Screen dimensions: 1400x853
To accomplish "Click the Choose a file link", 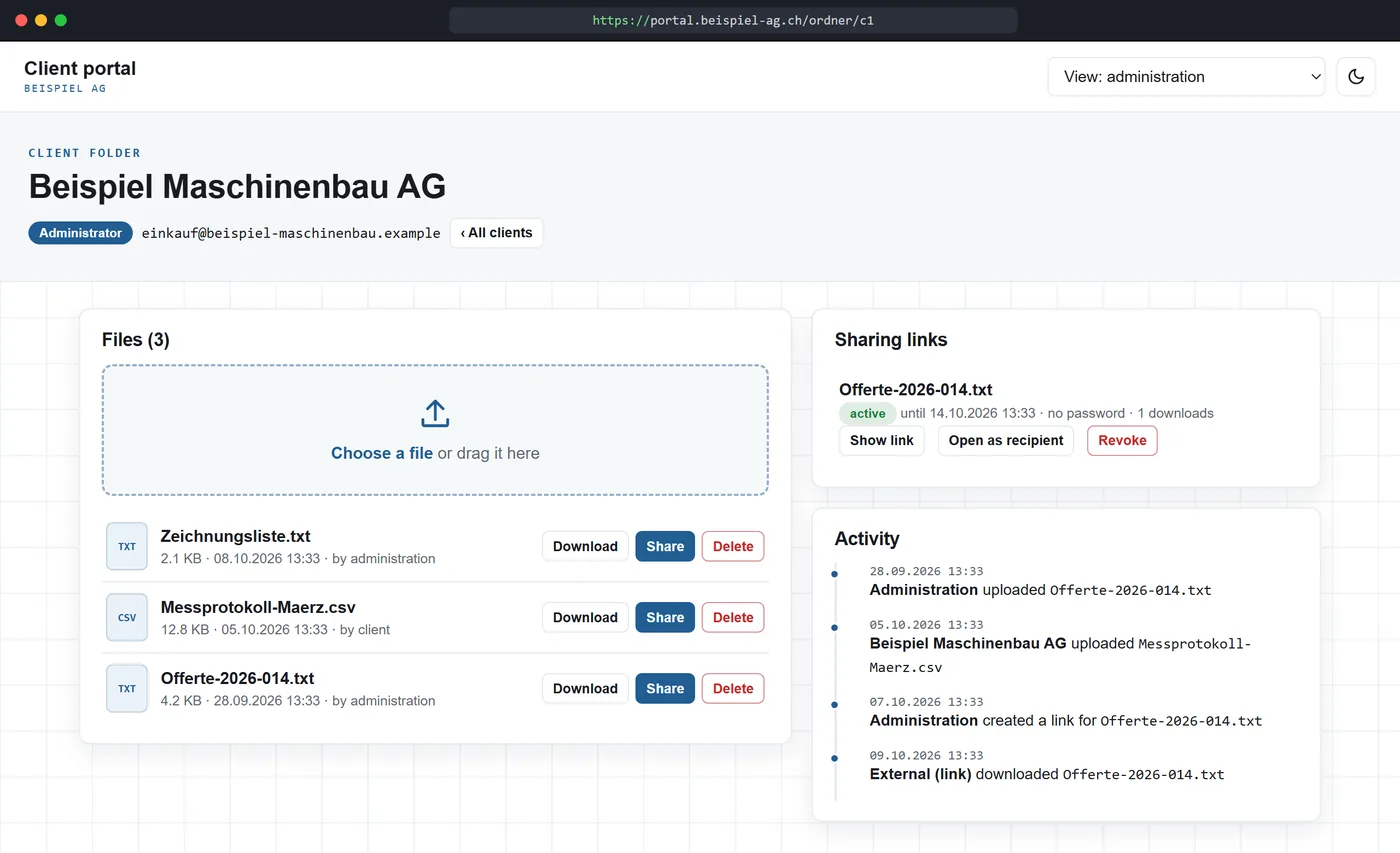I will [x=382, y=453].
